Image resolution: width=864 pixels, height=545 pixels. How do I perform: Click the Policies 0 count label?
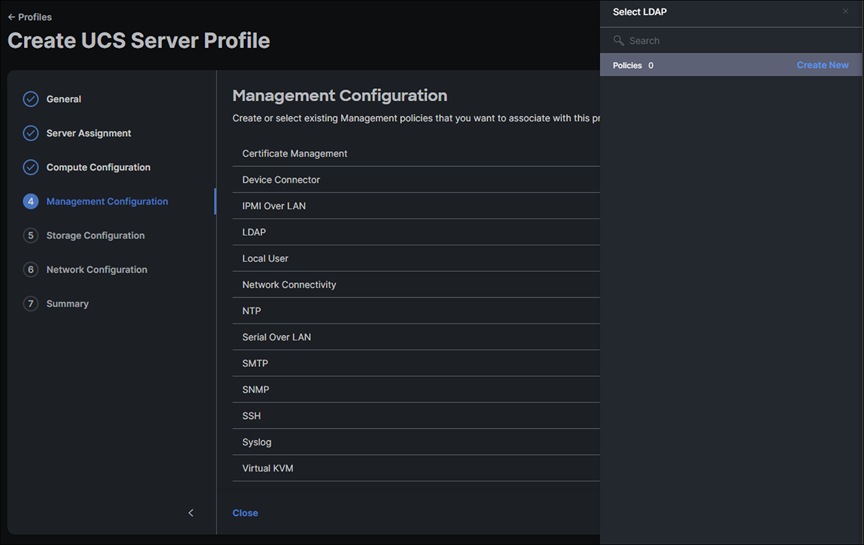point(633,66)
